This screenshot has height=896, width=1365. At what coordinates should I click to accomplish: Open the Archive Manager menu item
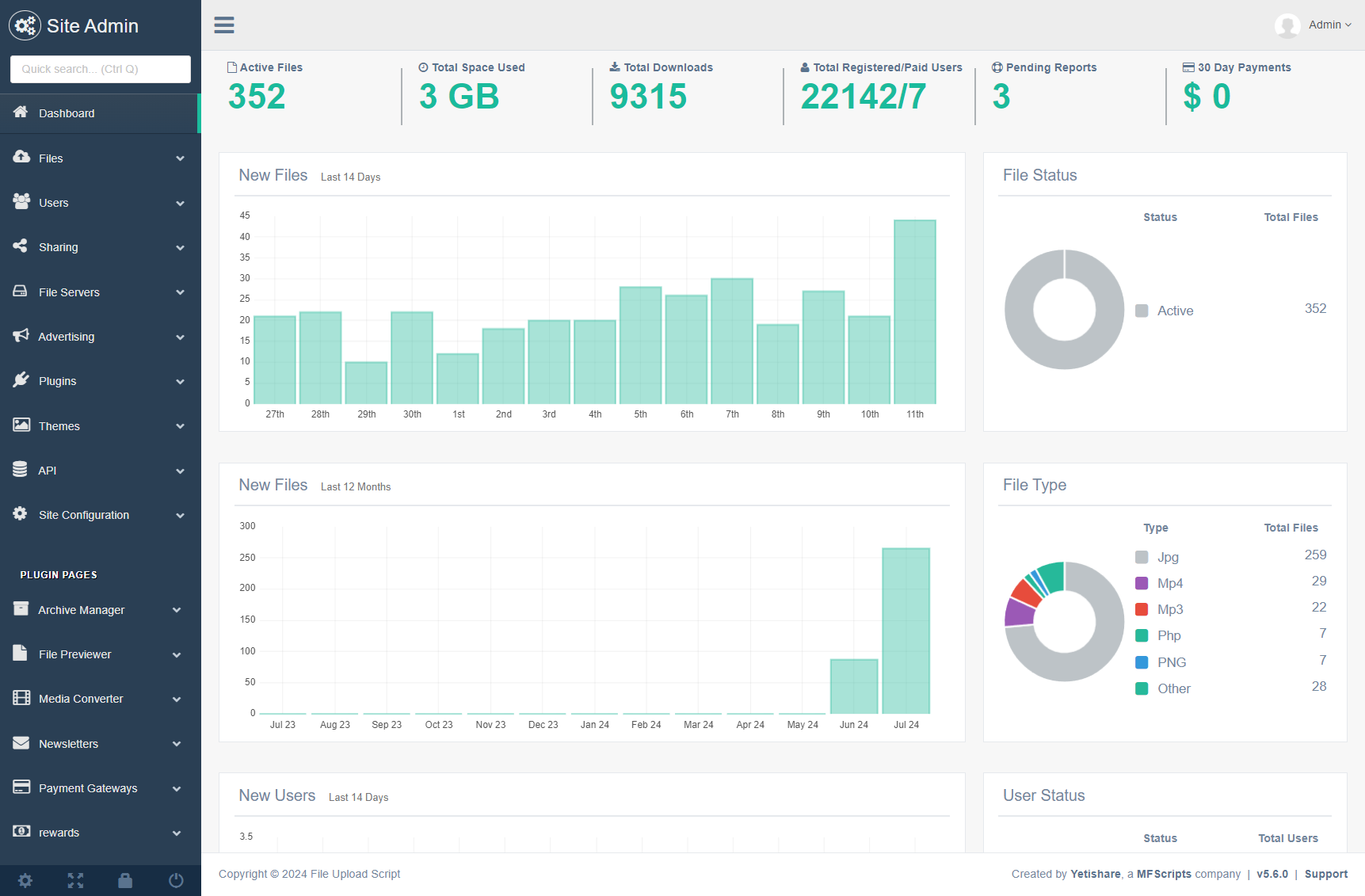tap(81, 610)
